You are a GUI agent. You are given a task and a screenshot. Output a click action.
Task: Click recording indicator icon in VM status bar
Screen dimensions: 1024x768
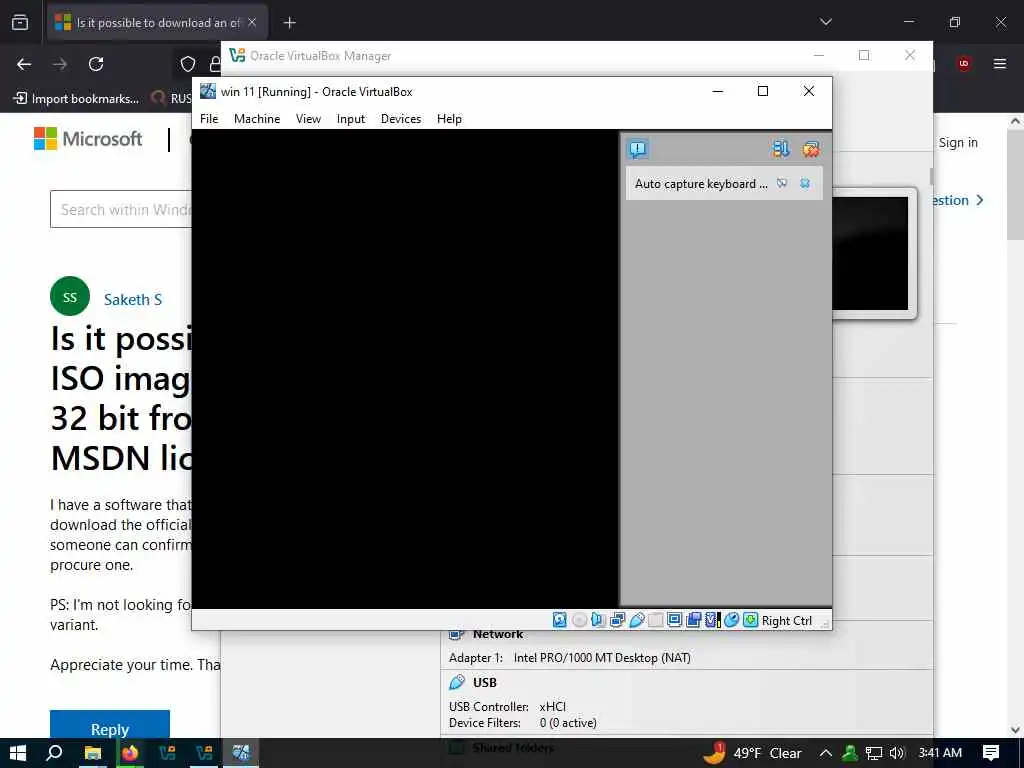[x=694, y=620]
